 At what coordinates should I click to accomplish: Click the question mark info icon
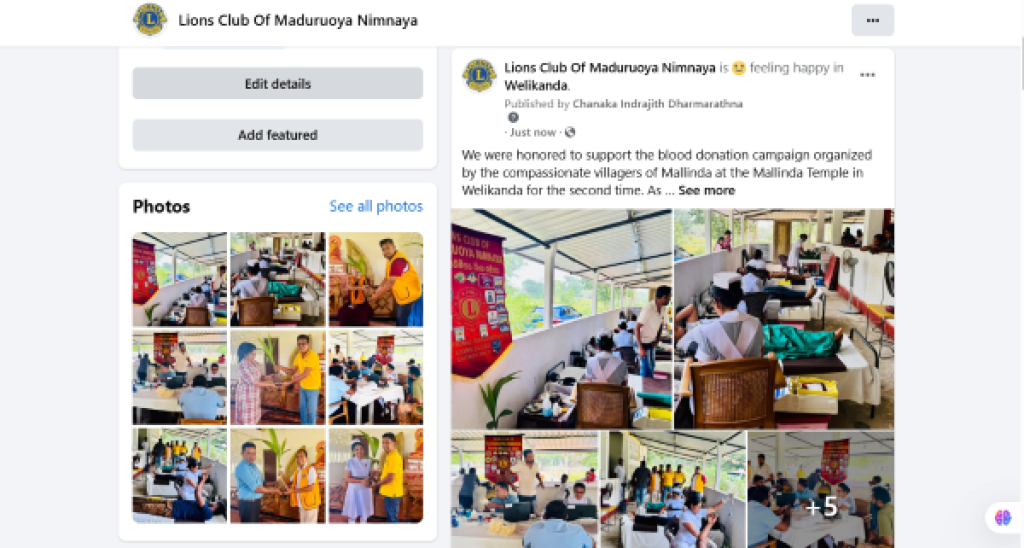[513, 118]
